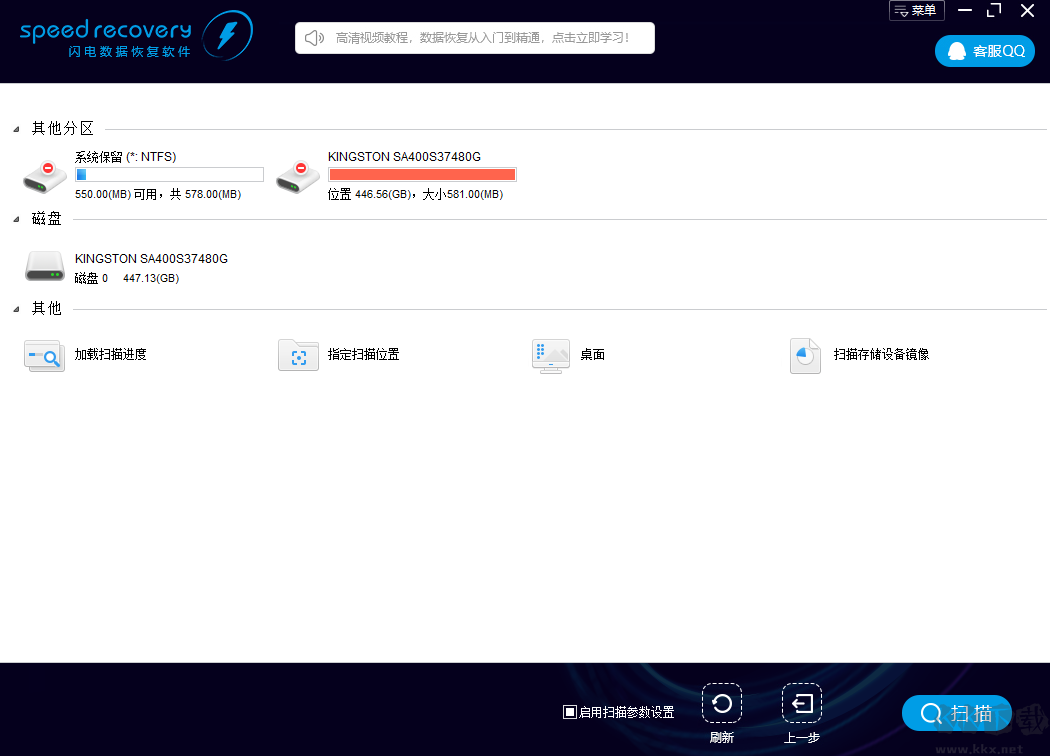Collapse the 其他分区 section
This screenshot has width=1050, height=756.
click(x=16, y=129)
